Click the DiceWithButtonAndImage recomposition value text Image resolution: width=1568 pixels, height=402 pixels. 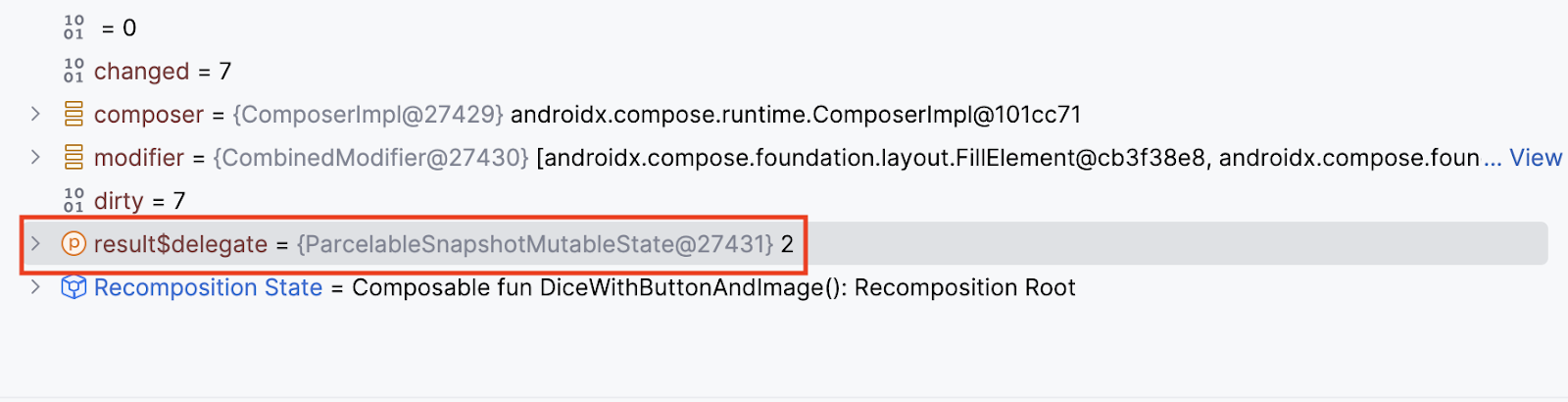[x=713, y=287]
